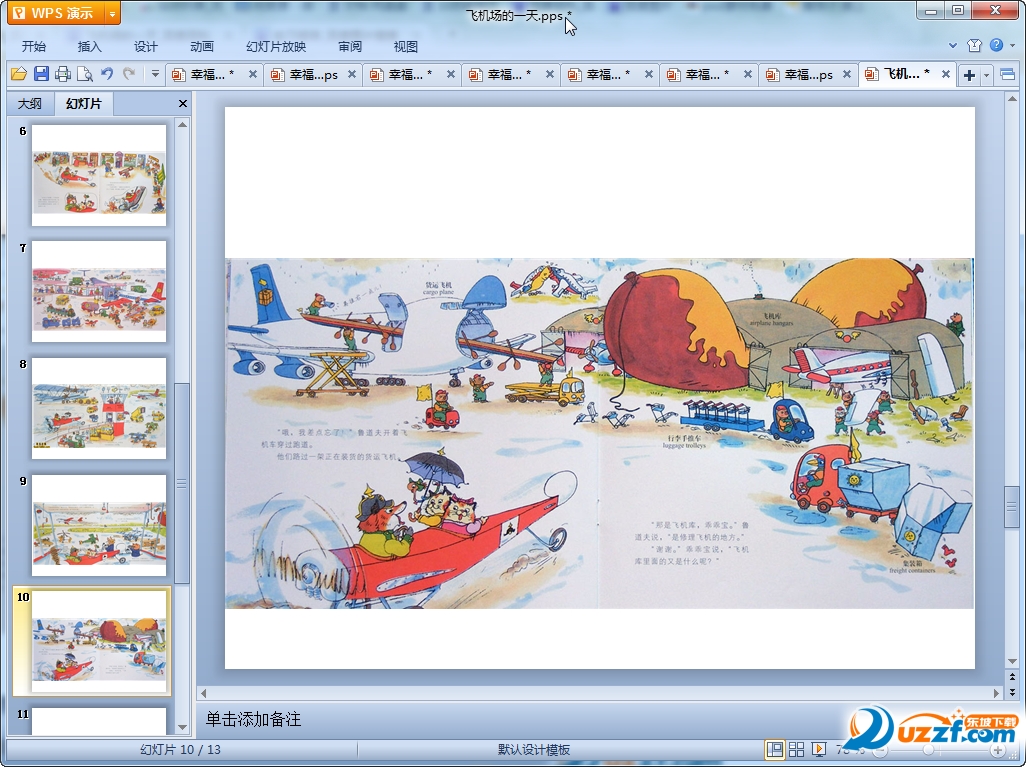
Task: Open the 幻灯片放映 menu tab
Action: pyautogui.click(x=276, y=46)
